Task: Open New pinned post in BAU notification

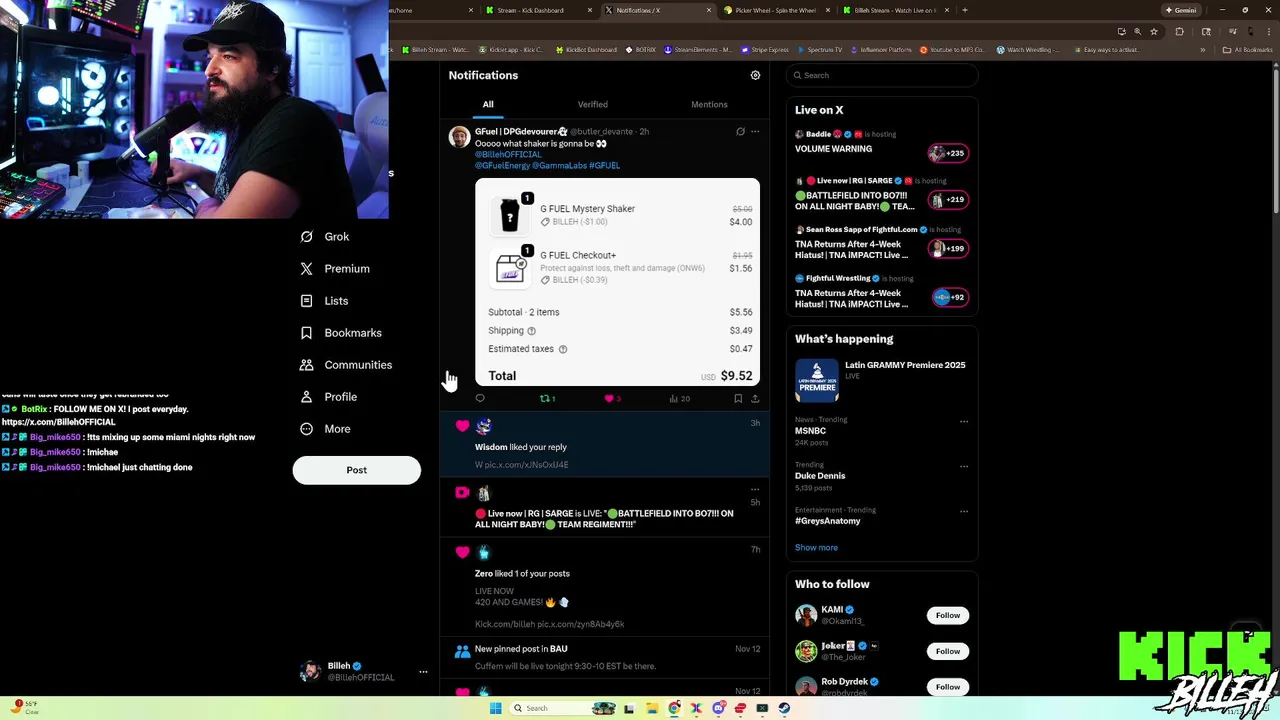Action: click(x=605, y=657)
